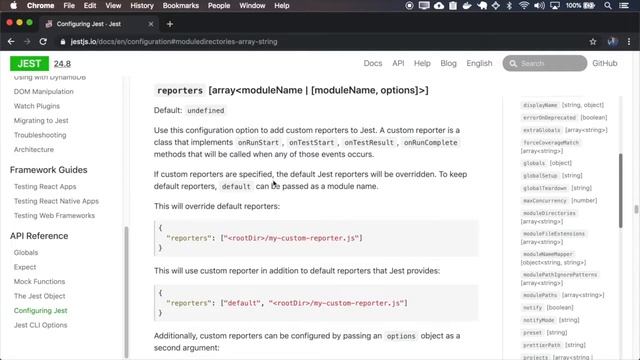Click the browser forward arrow
This screenshot has height=360, width=640.
click(x=27, y=42)
